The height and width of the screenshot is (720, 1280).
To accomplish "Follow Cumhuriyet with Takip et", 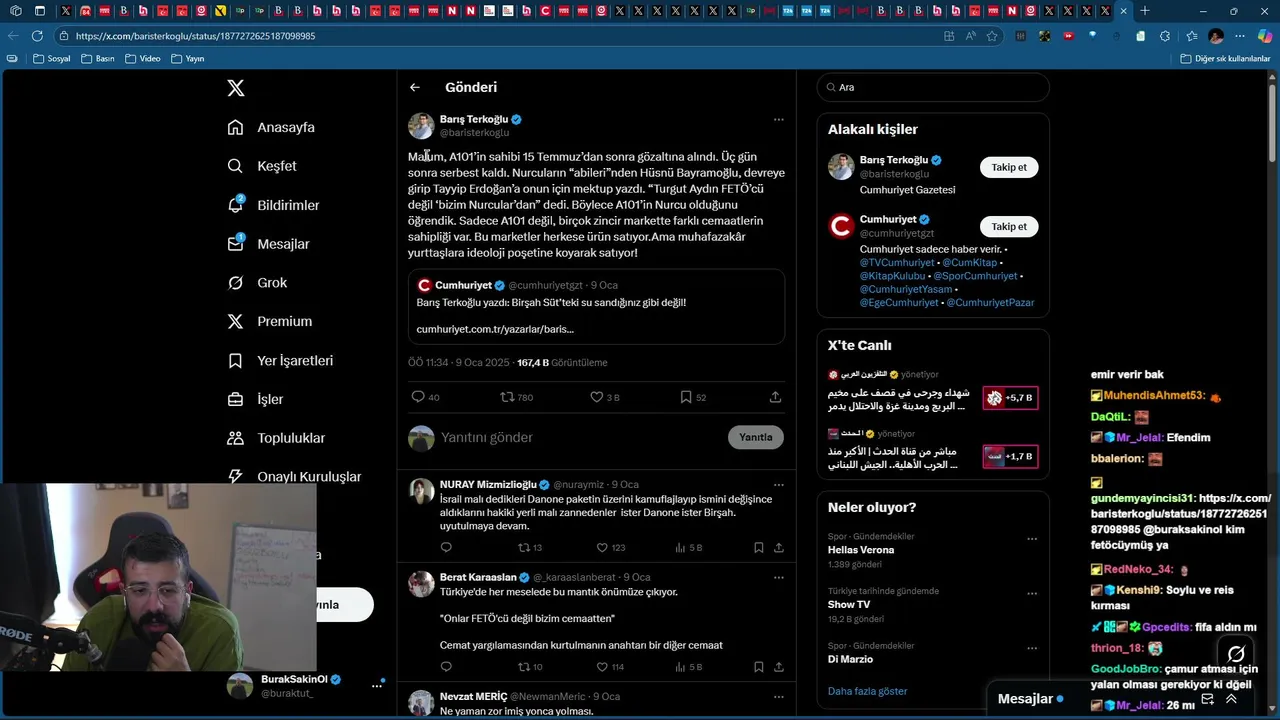I will [x=1009, y=226].
